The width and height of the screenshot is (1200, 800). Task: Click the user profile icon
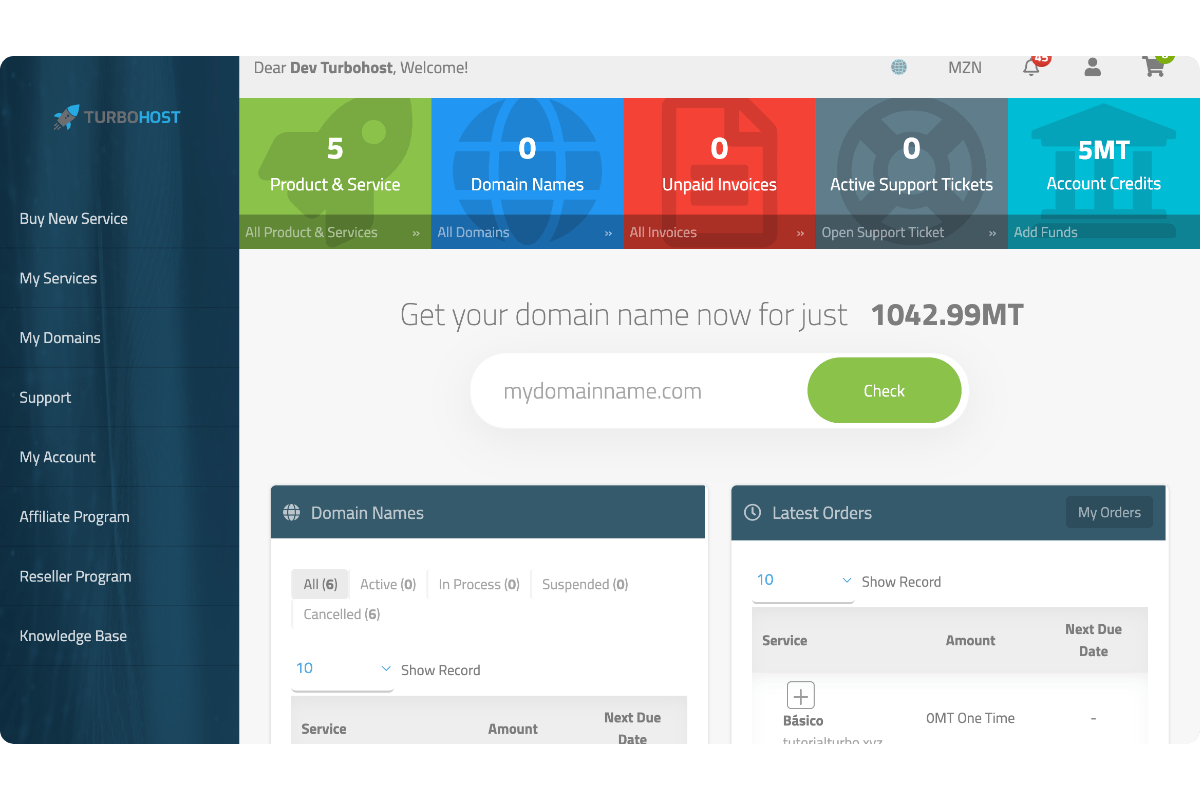(1092, 68)
